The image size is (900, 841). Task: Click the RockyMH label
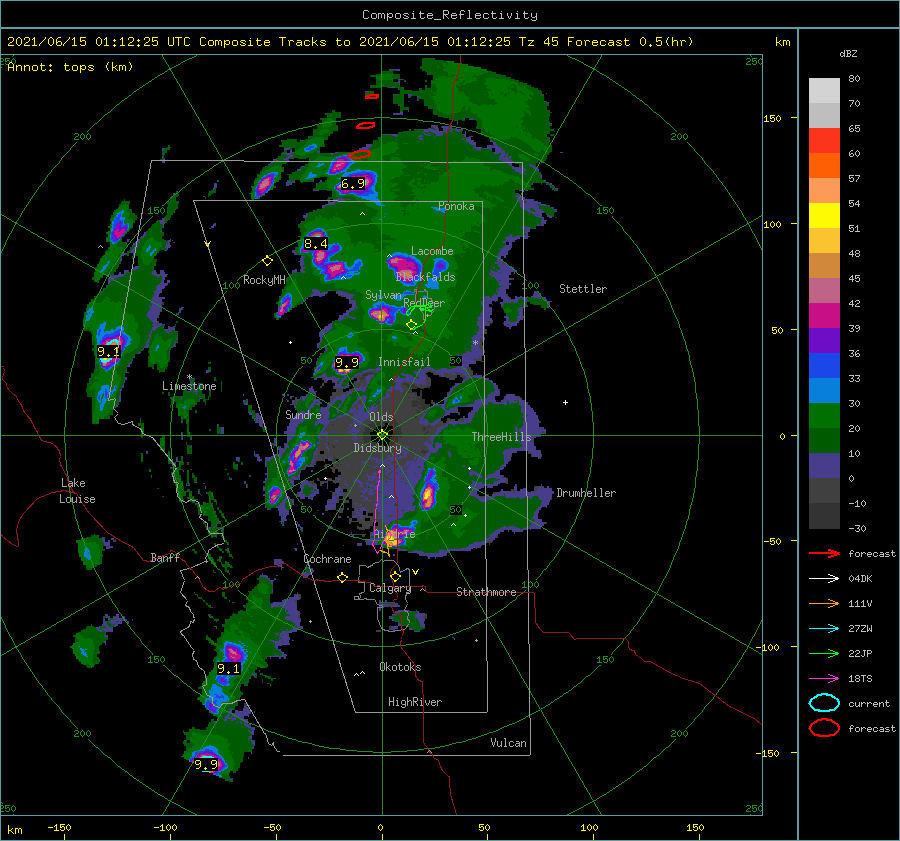coord(264,280)
